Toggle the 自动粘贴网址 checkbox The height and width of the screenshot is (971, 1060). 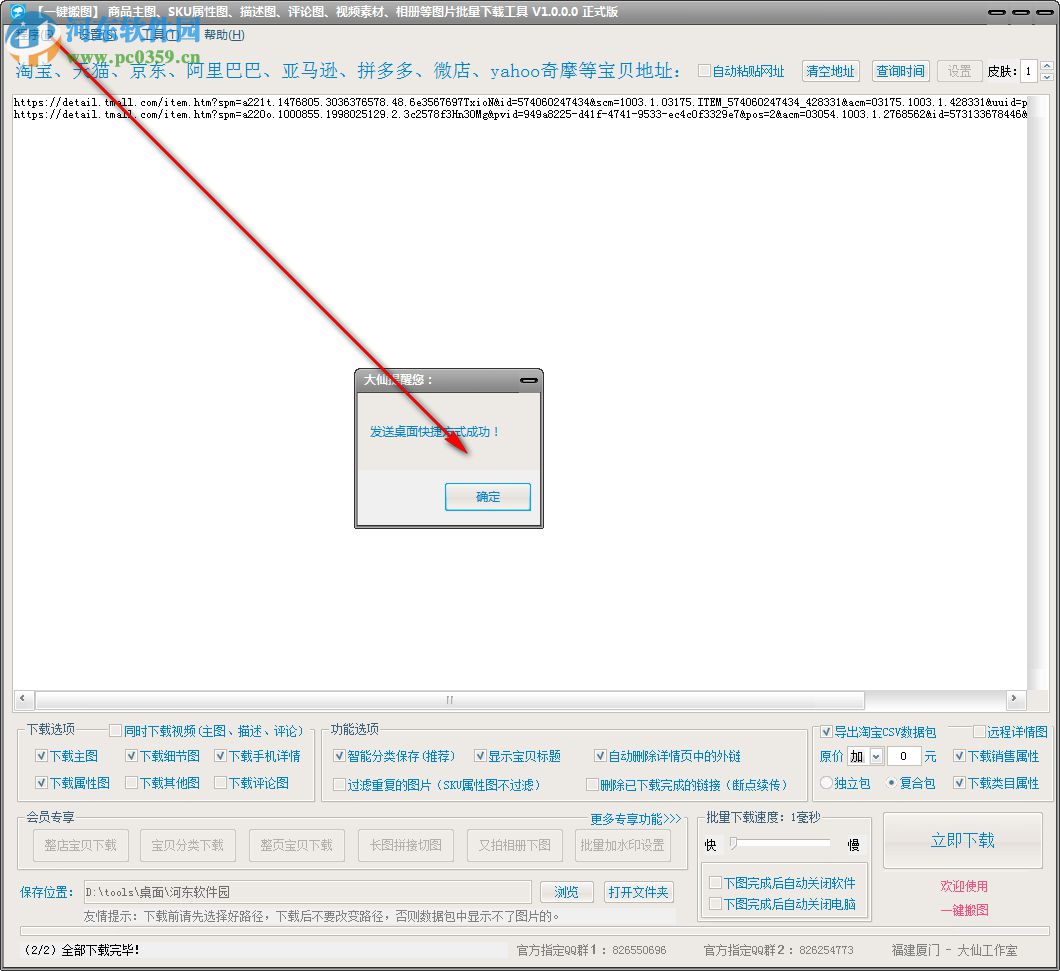704,71
